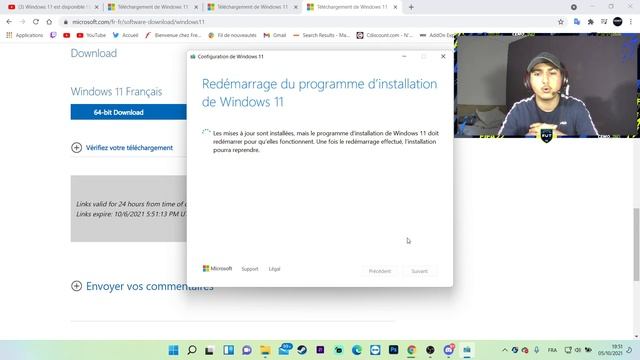Open Microsoft Edge from taskbar

[x=357, y=350]
